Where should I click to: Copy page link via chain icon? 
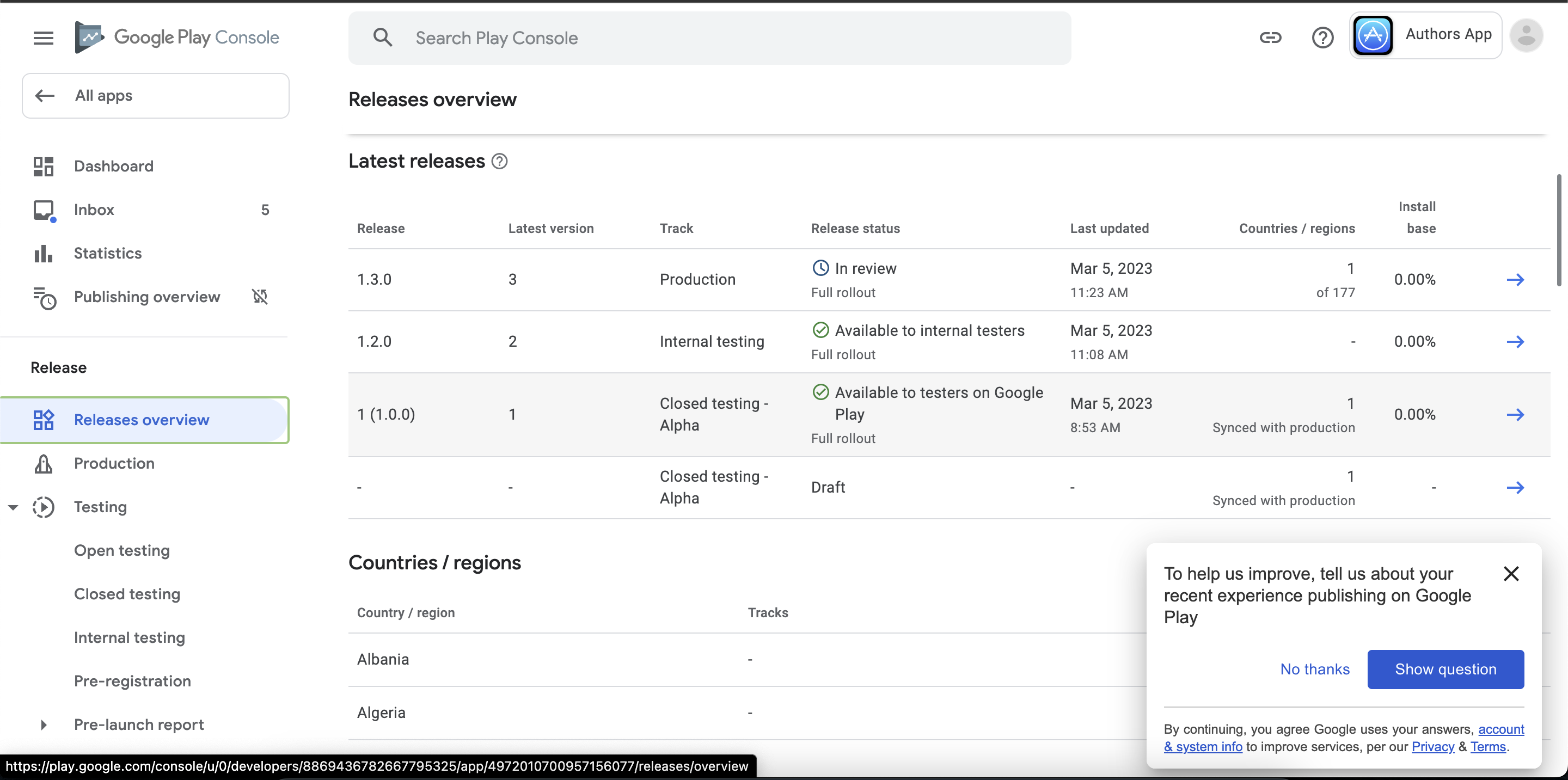tap(1270, 38)
